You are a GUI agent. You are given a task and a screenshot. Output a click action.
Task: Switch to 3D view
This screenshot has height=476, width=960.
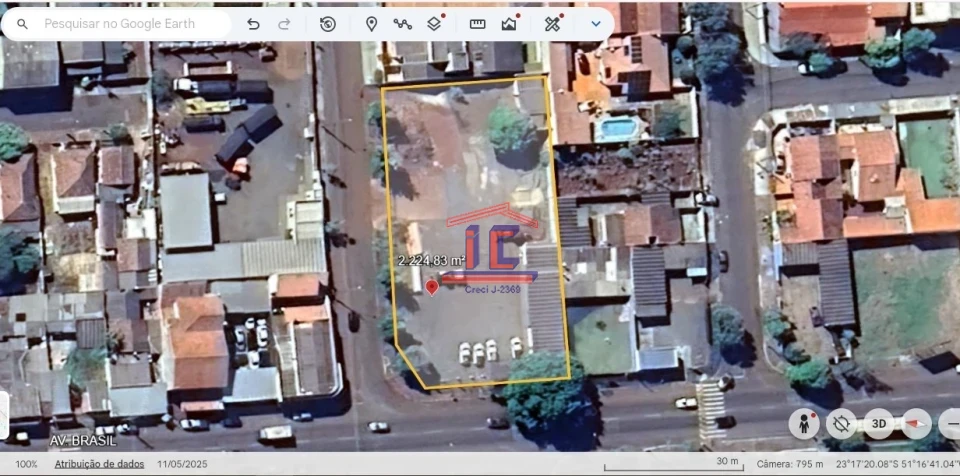pos(877,423)
